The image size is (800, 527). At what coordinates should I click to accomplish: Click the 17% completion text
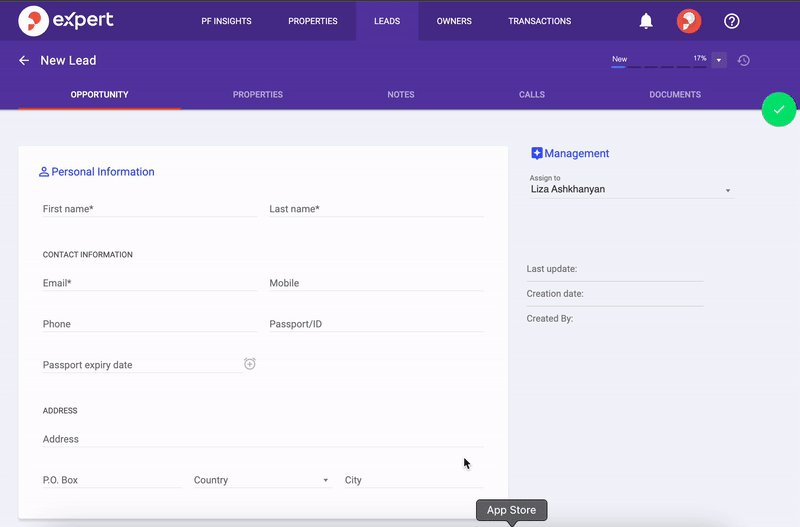pyautogui.click(x=700, y=58)
